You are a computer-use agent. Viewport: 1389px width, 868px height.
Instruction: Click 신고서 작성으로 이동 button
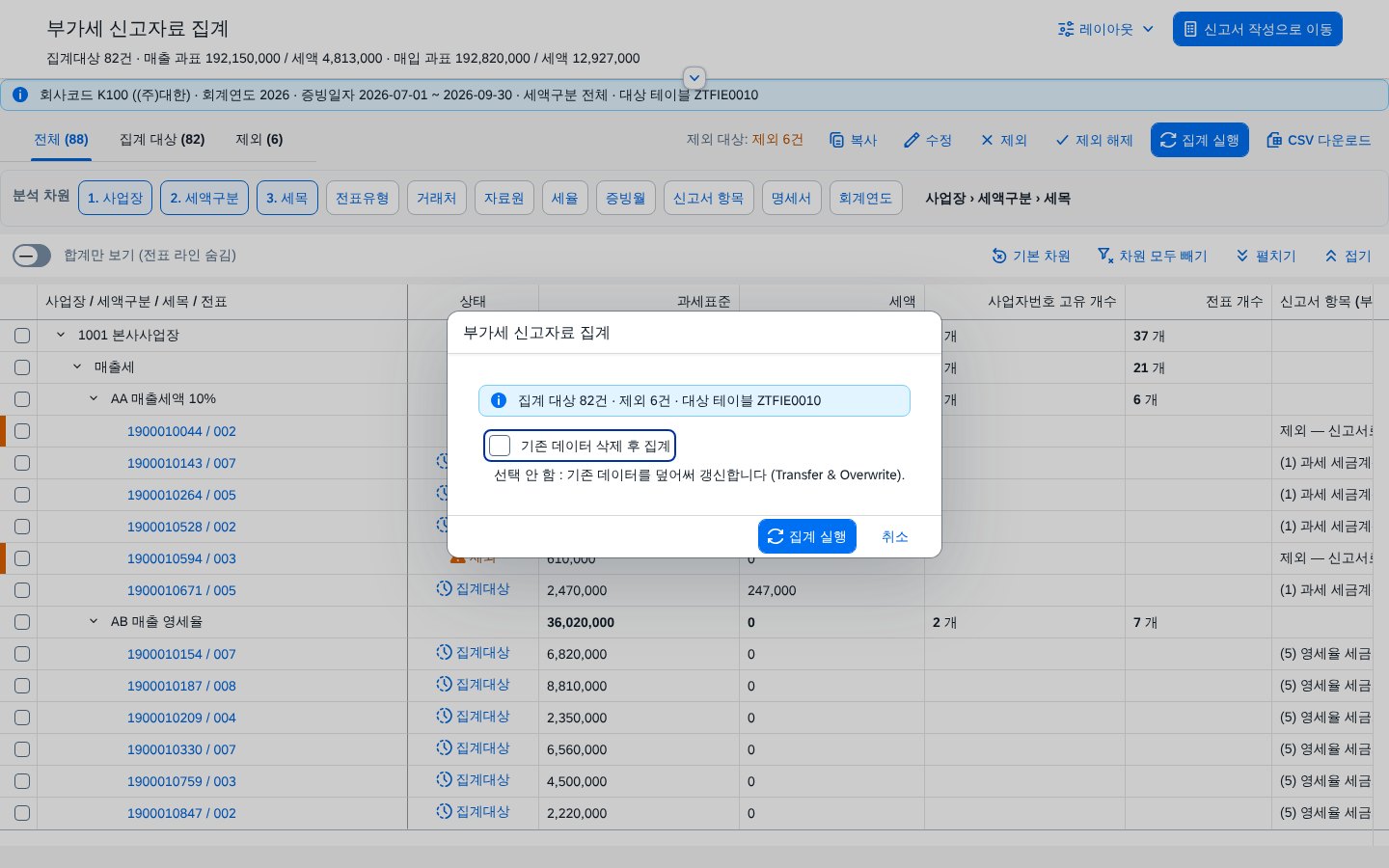1257,29
